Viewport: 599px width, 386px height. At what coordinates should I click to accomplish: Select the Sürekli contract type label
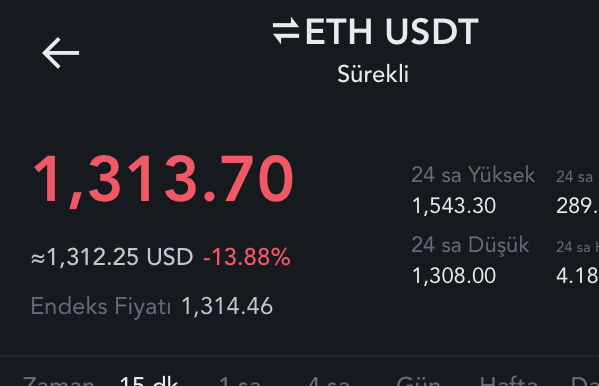point(373,74)
